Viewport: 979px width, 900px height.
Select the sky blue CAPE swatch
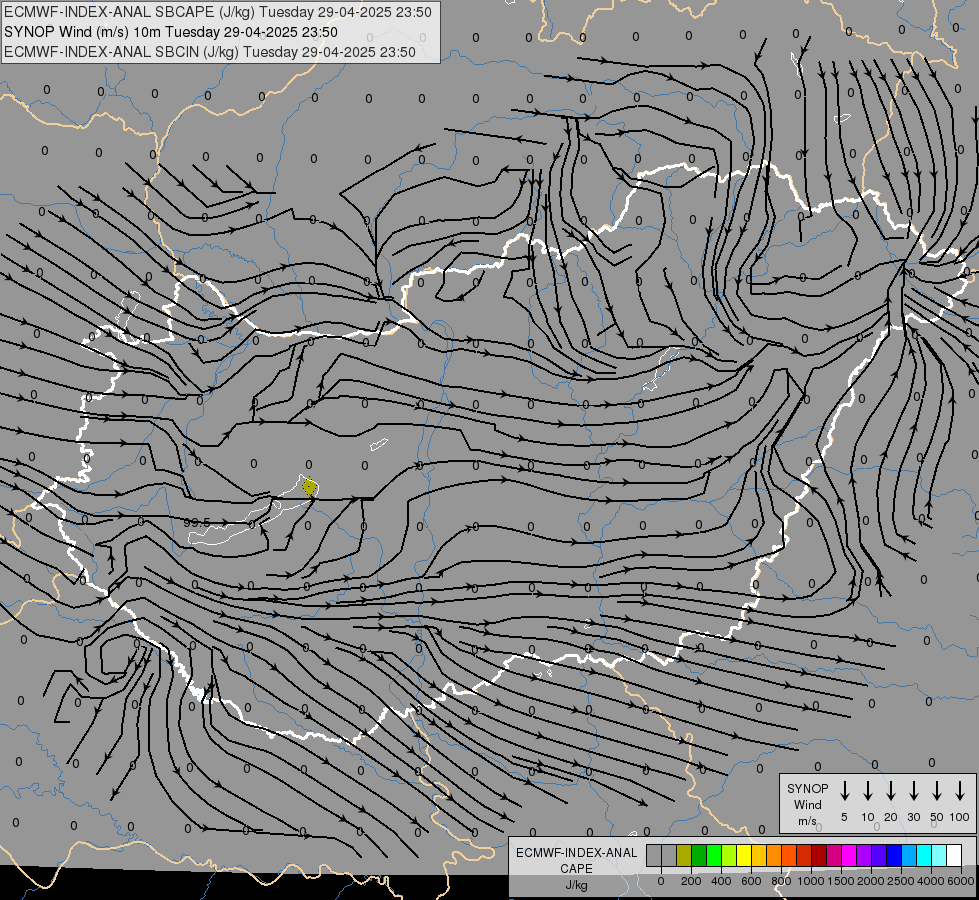[x=908, y=855]
